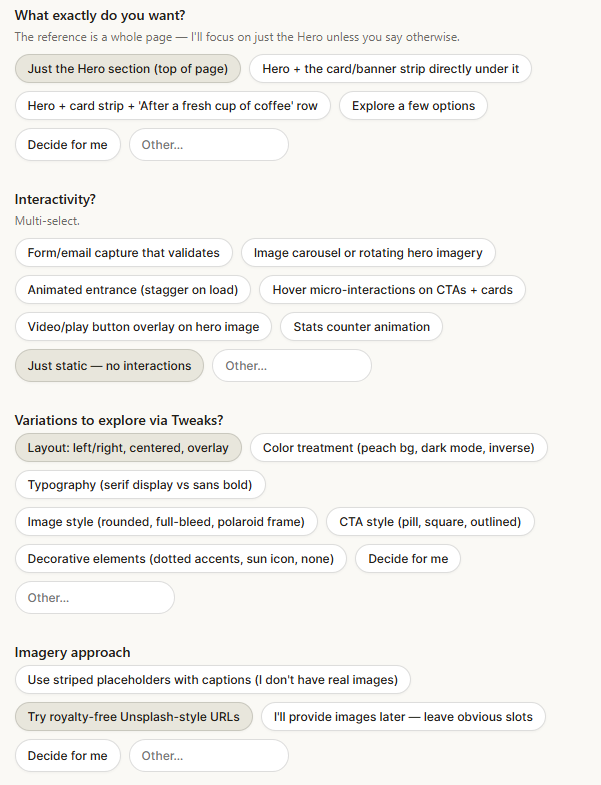Deselect 'Just static — no interactions'
Screen dimensions: 601x785
pyautogui.click(x=109, y=366)
